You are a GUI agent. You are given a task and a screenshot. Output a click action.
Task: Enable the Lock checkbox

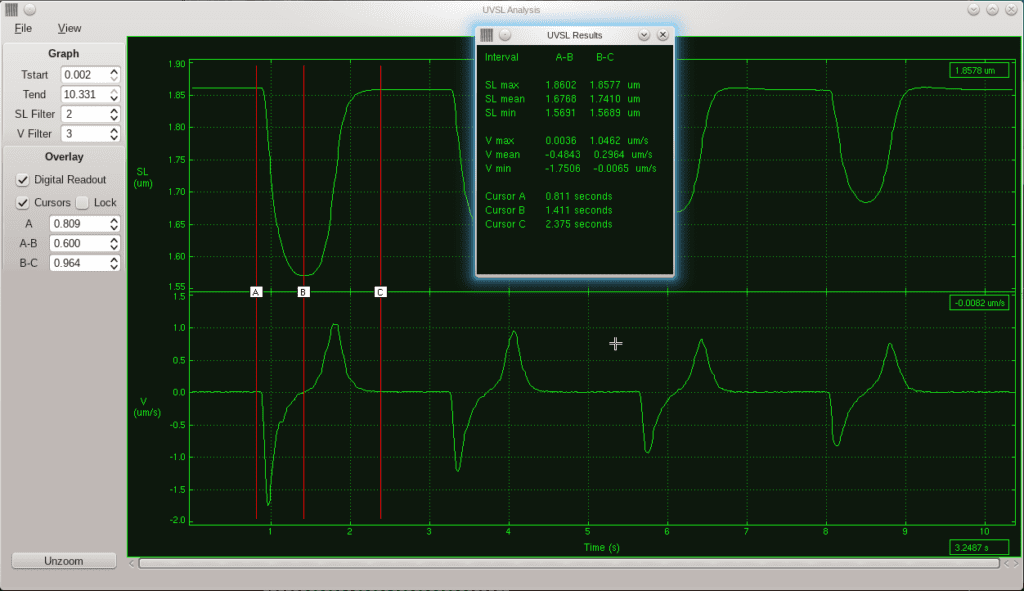pos(82,203)
